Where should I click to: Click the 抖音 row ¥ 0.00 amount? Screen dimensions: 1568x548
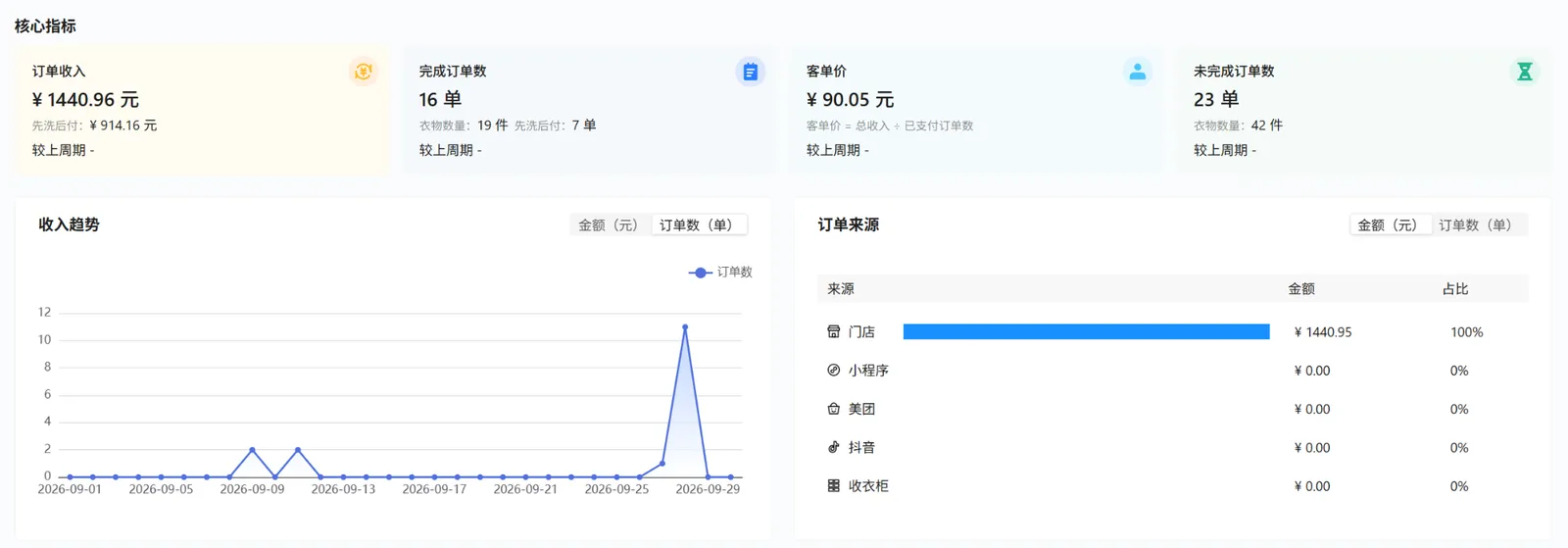(x=1312, y=447)
